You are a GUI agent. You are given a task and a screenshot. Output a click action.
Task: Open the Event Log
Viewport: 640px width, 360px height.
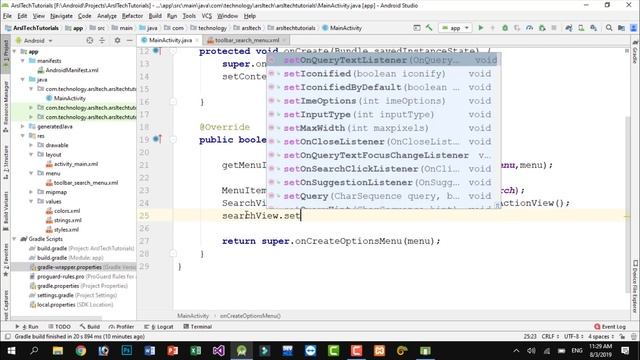pos(610,327)
